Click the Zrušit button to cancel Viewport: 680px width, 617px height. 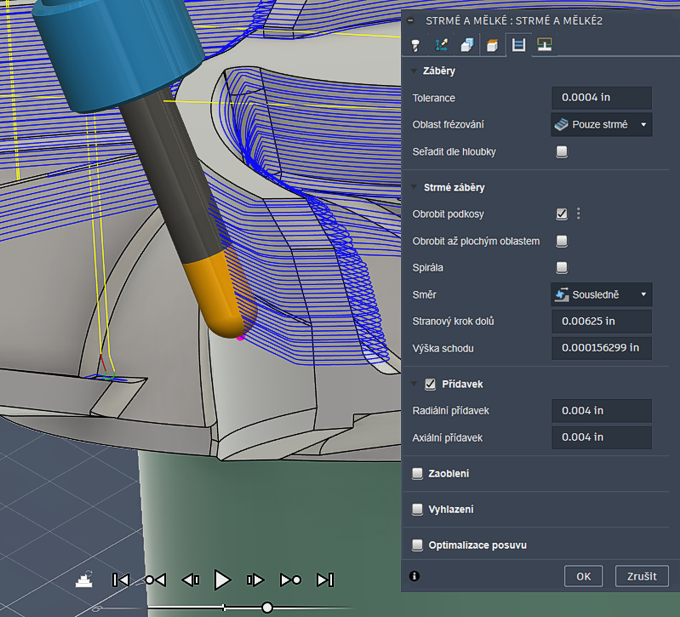pos(642,576)
